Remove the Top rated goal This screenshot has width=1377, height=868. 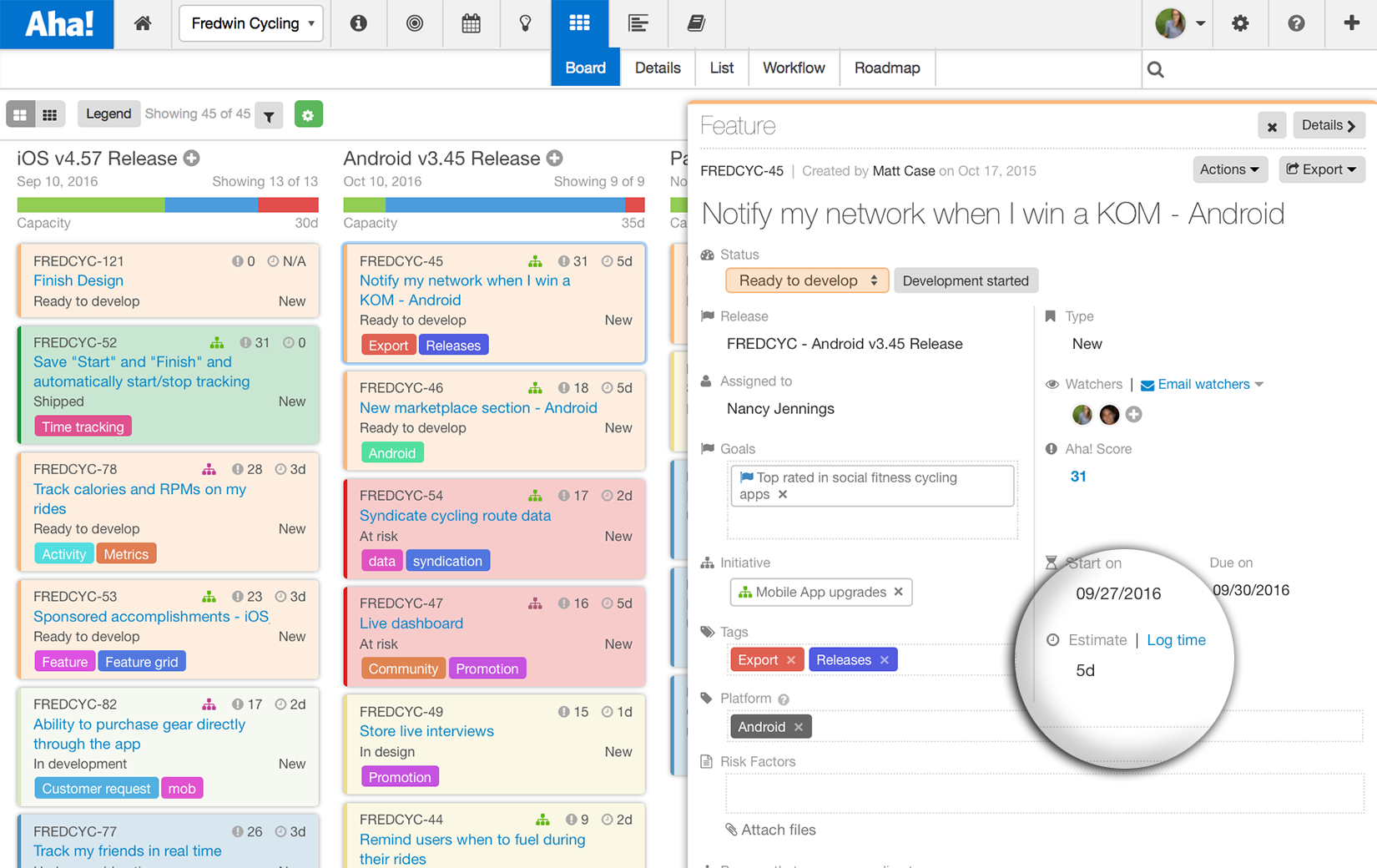coord(783,495)
